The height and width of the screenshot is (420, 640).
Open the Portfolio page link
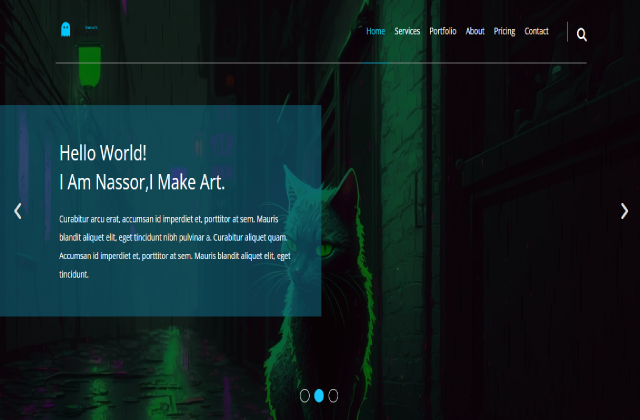pos(442,31)
